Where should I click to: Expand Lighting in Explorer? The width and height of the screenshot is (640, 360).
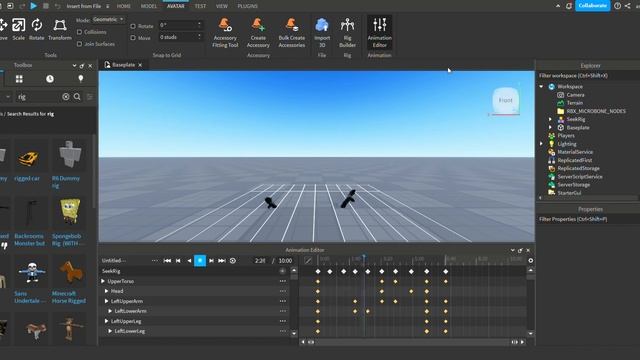coord(541,144)
